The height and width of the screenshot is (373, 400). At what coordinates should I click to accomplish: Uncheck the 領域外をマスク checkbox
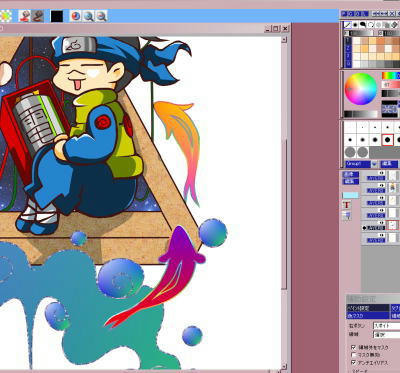pos(354,347)
